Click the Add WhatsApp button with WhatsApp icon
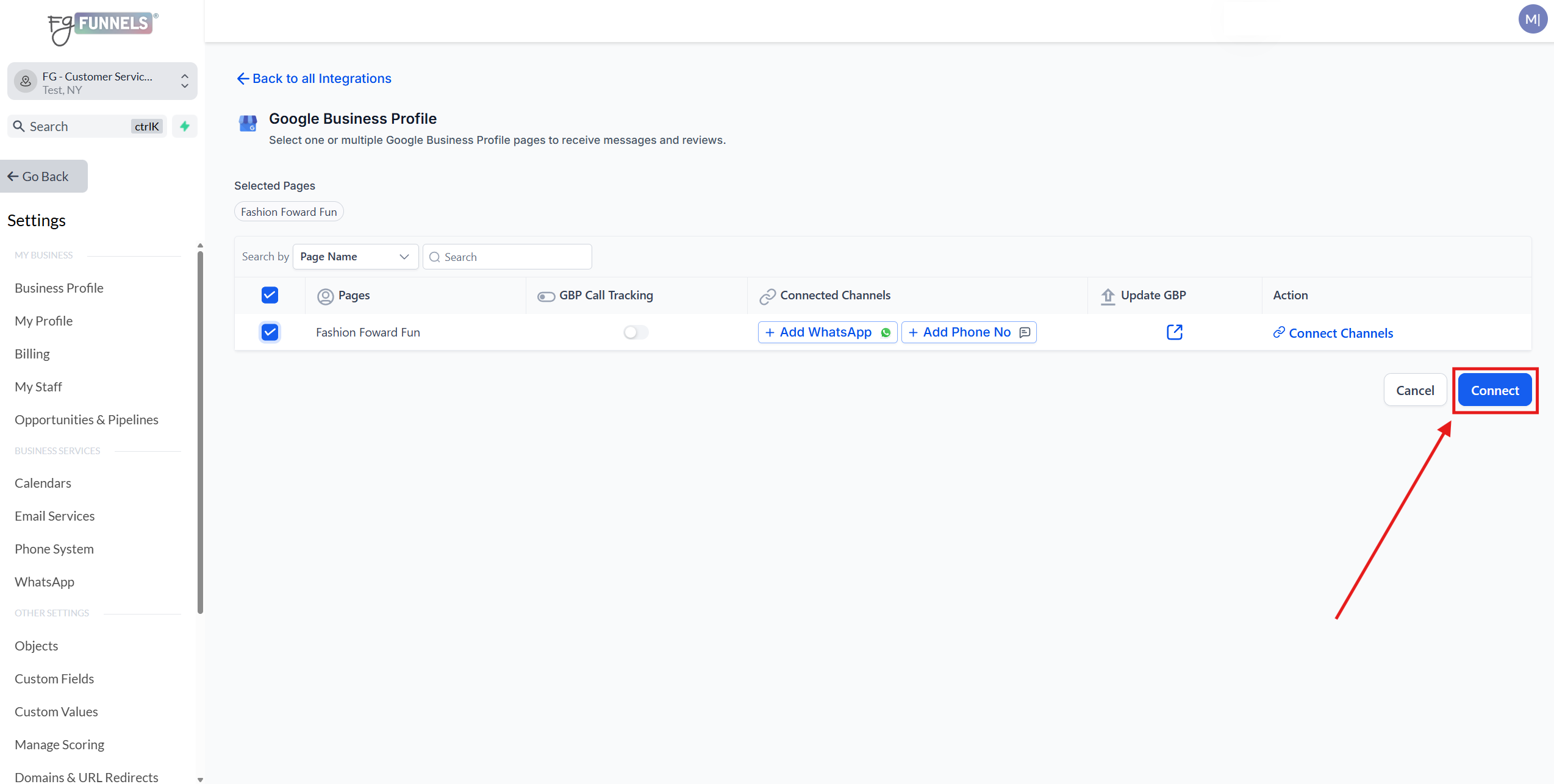Image resolution: width=1554 pixels, height=784 pixels. click(x=827, y=332)
